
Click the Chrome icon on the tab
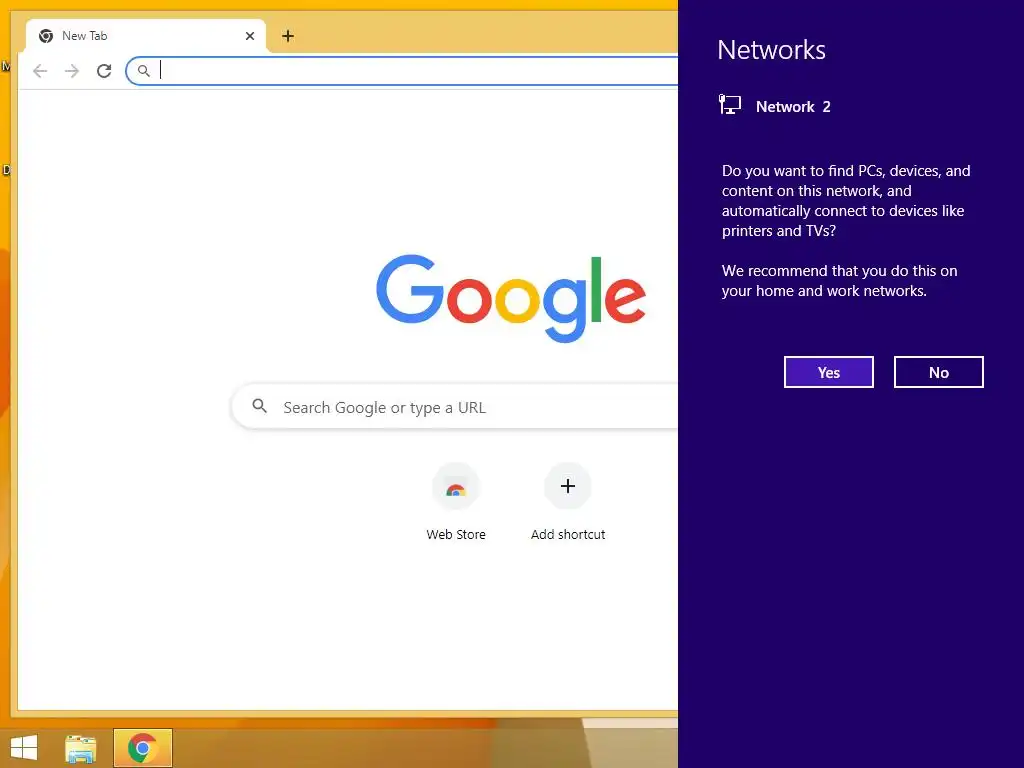pyautogui.click(x=46, y=36)
